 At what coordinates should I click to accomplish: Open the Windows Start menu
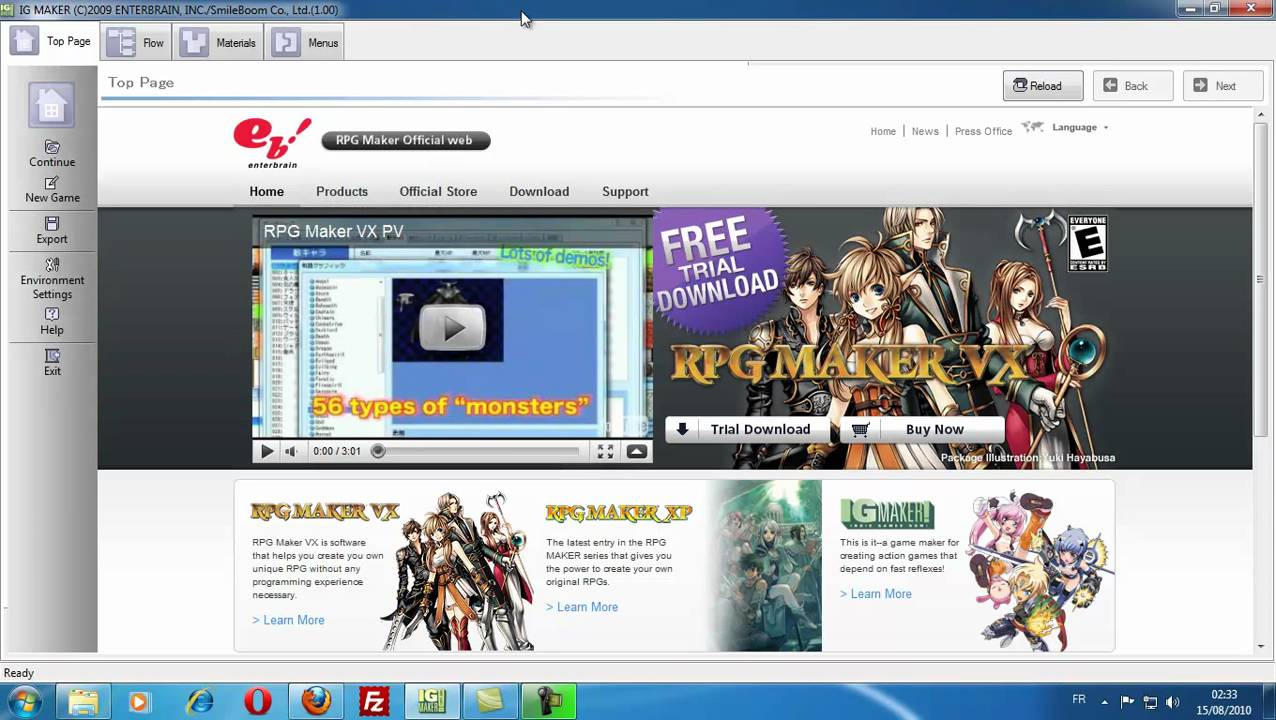(x=25, y=701)
